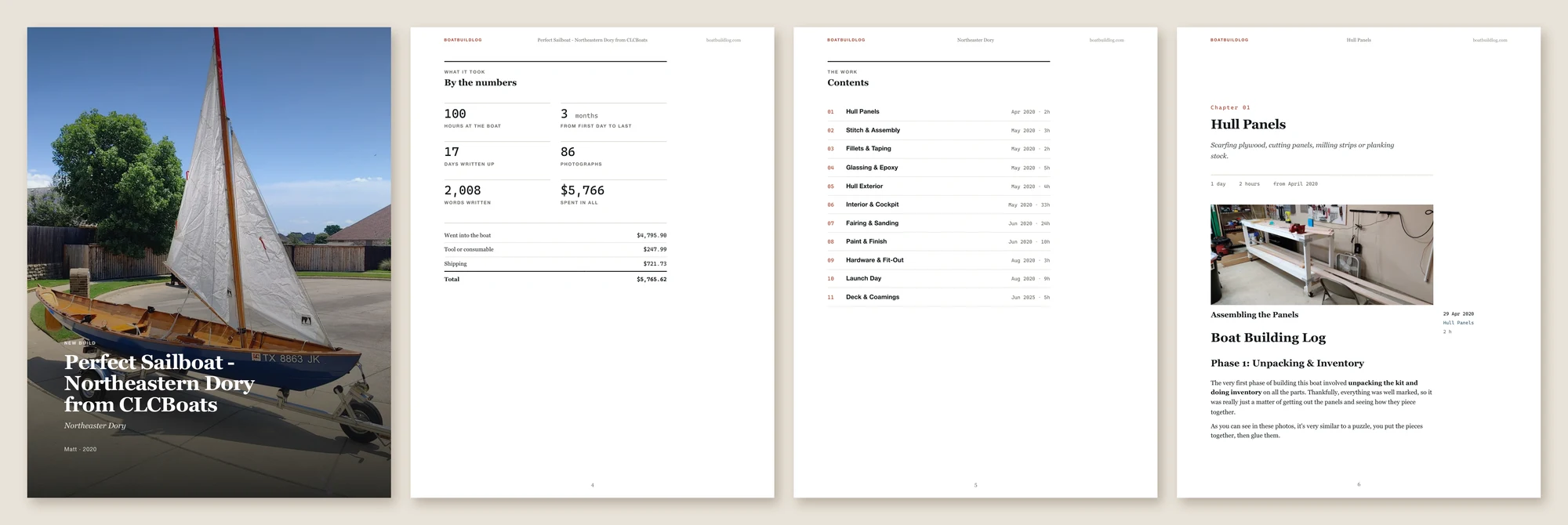Viewport: 1568px width, 525px height.
Task: Click the "3 months" statistic
Action: 579,114
